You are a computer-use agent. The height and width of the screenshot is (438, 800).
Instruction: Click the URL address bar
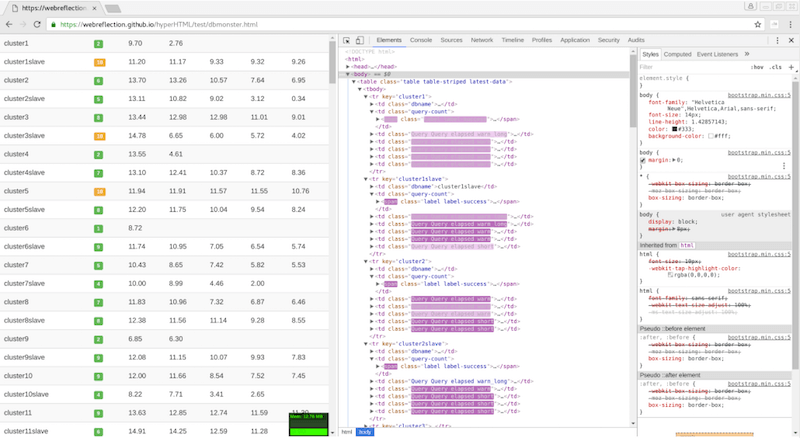[x=398, y=24]
